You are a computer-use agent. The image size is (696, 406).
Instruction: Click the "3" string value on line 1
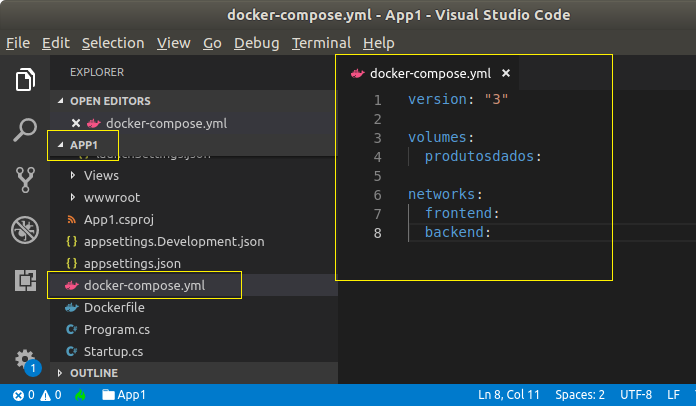[x=496, y=99]
